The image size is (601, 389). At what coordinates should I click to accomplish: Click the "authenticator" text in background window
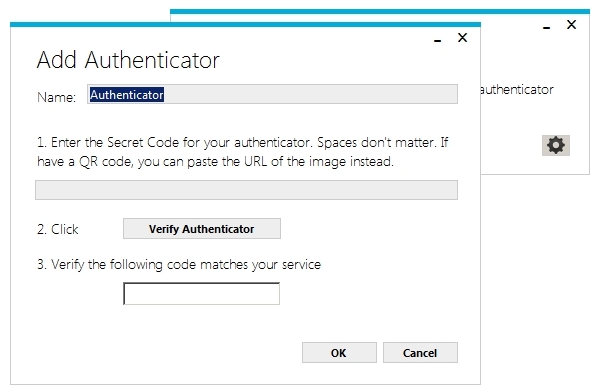517,90
